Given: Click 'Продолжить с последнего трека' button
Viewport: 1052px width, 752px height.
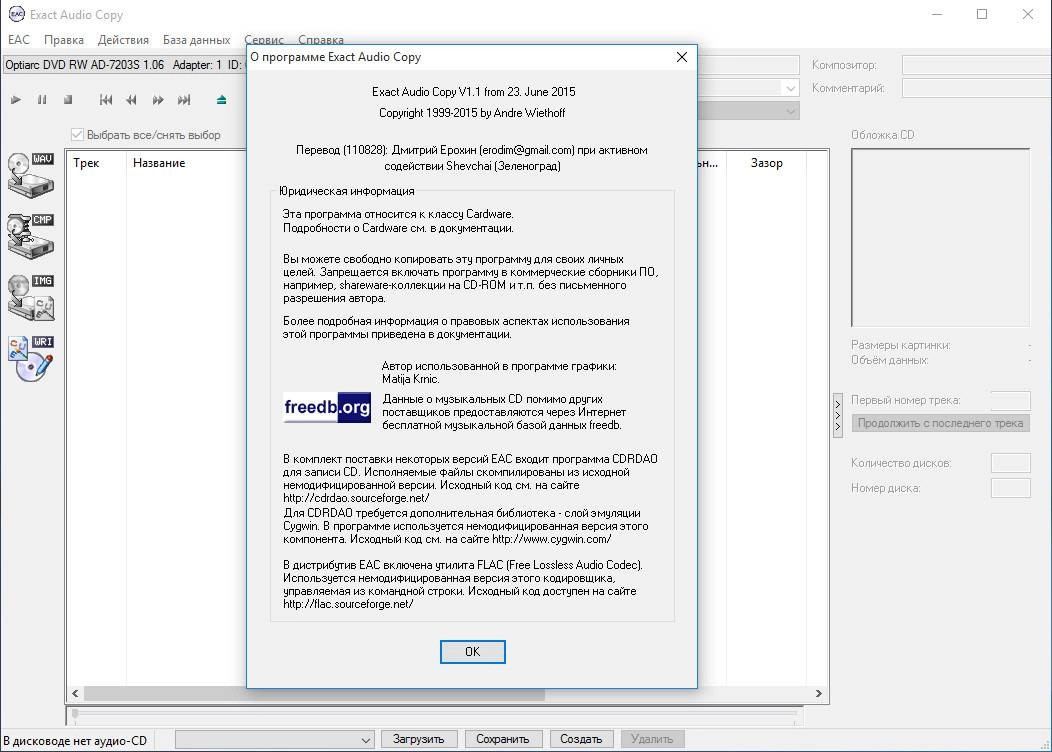Looking at the screenshot, I should [x=941, y=423].
